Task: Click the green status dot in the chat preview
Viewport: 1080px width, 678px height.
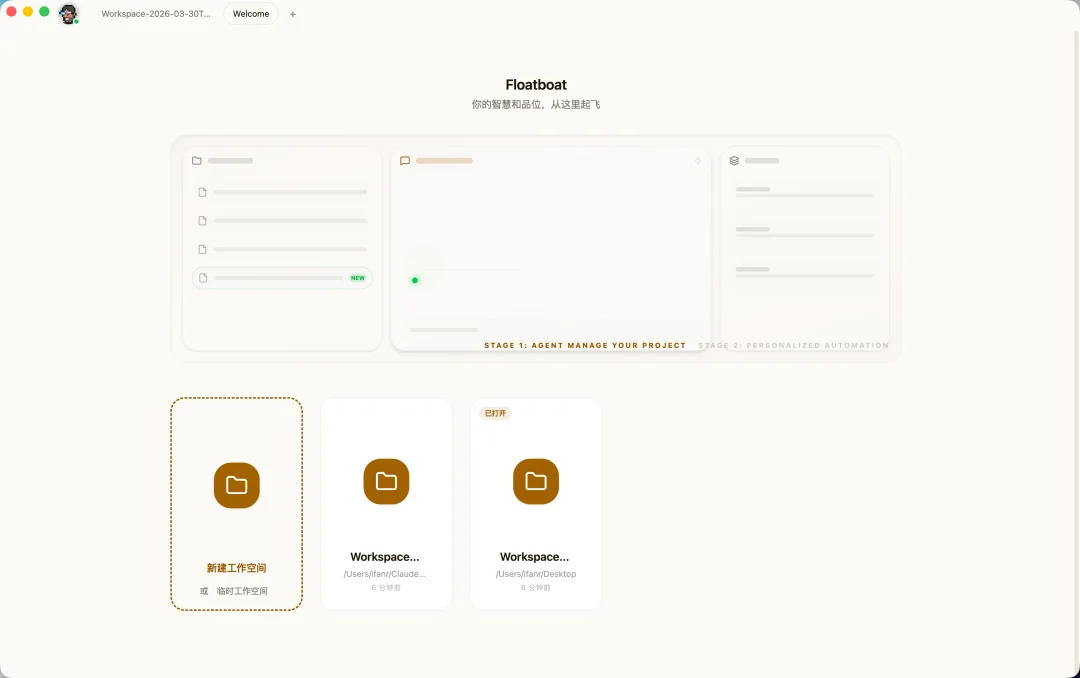Action: click(x=415, y=280)
